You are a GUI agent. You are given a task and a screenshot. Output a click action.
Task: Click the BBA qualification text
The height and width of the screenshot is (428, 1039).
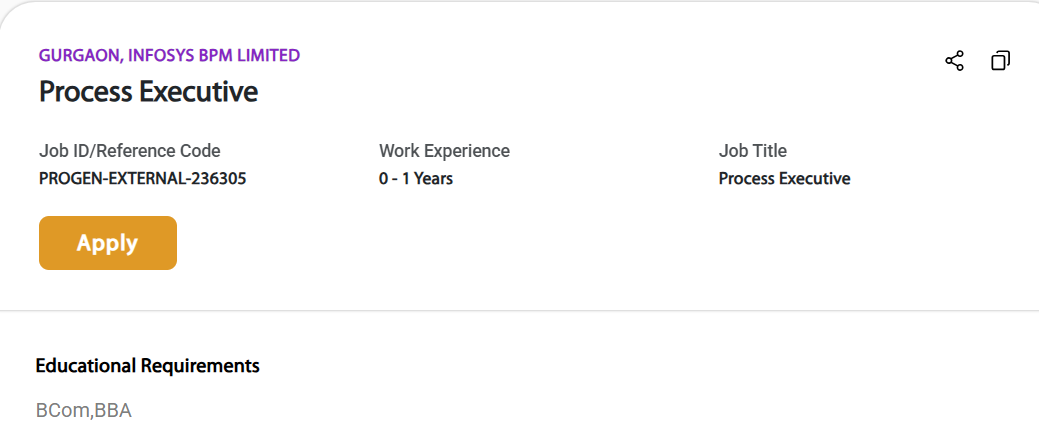tap(114, 410)
